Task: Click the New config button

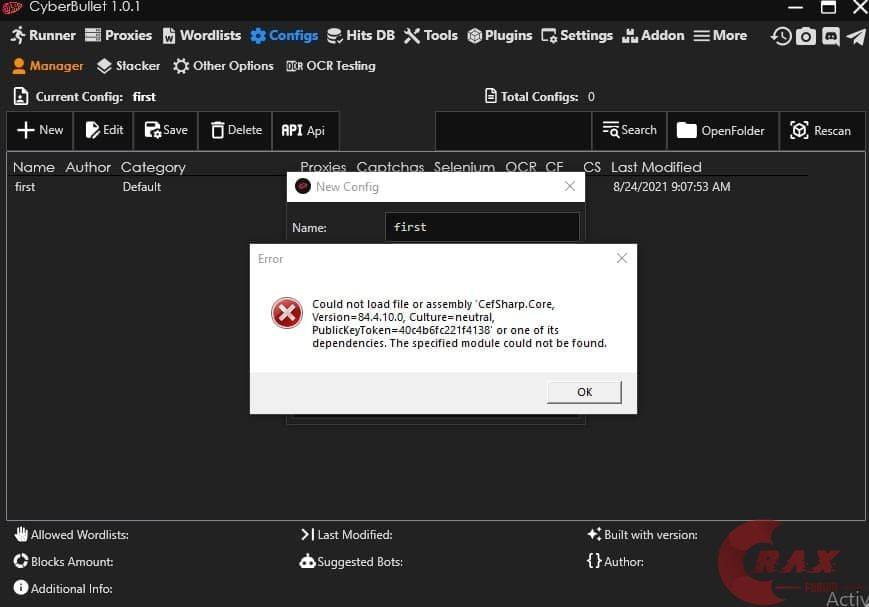Action: 40,130
